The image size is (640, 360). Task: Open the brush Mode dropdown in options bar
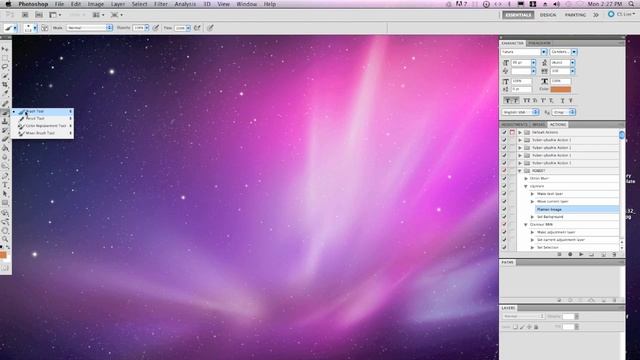(x=89, y=28)
